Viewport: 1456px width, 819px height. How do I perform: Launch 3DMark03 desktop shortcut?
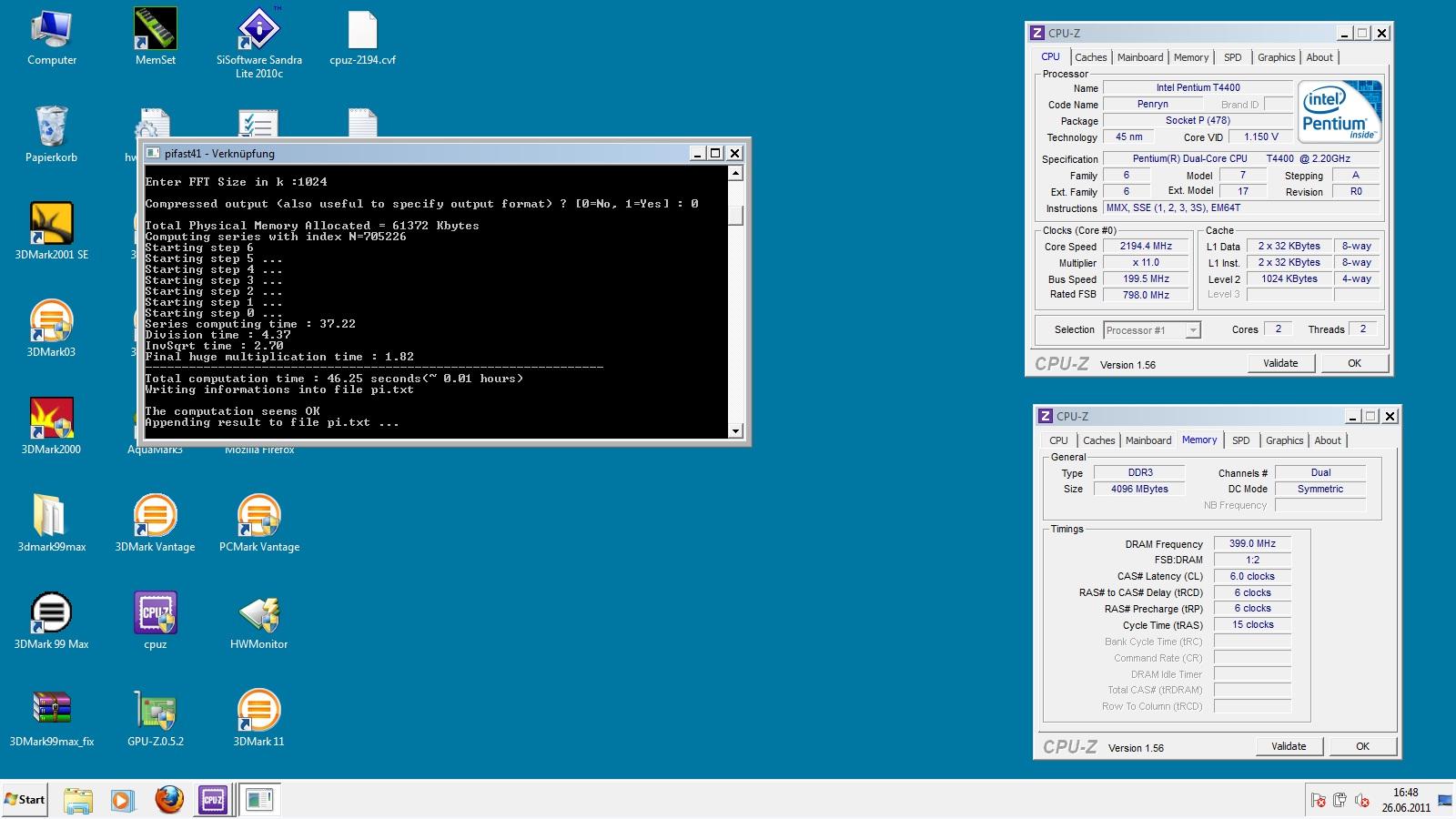point(52,329)
